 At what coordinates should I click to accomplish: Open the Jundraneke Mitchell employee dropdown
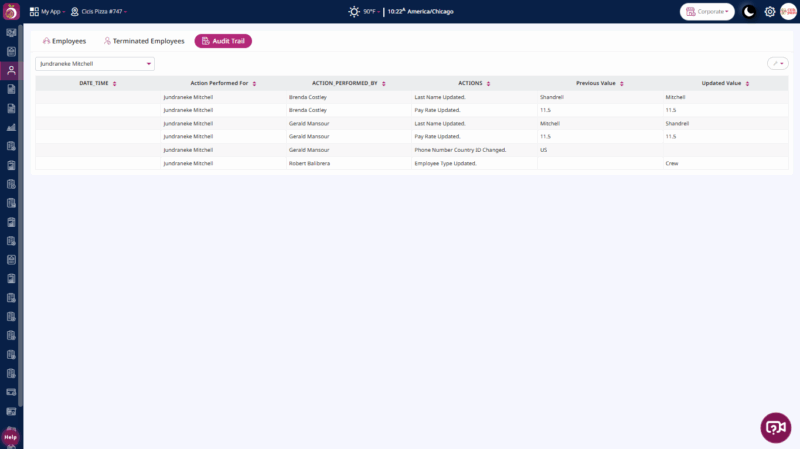(95, 63)
